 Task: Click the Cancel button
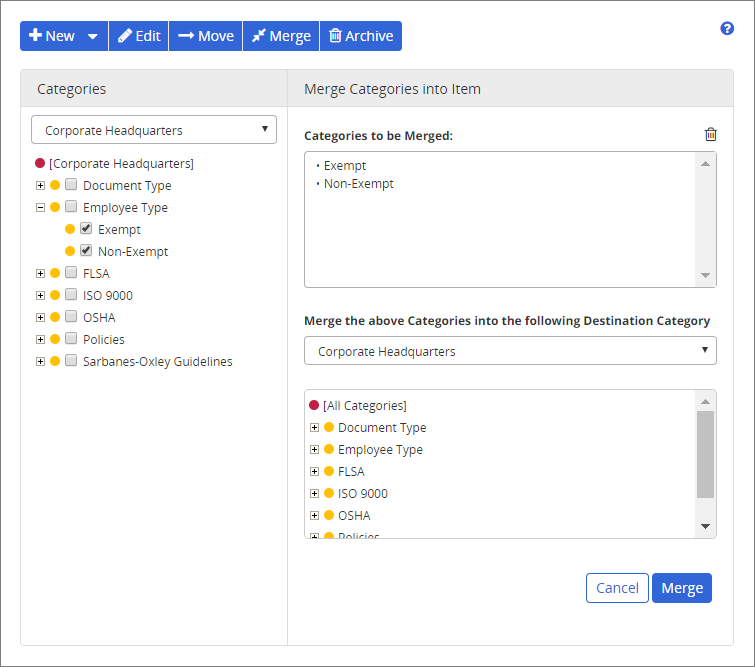tap(617, 588)
